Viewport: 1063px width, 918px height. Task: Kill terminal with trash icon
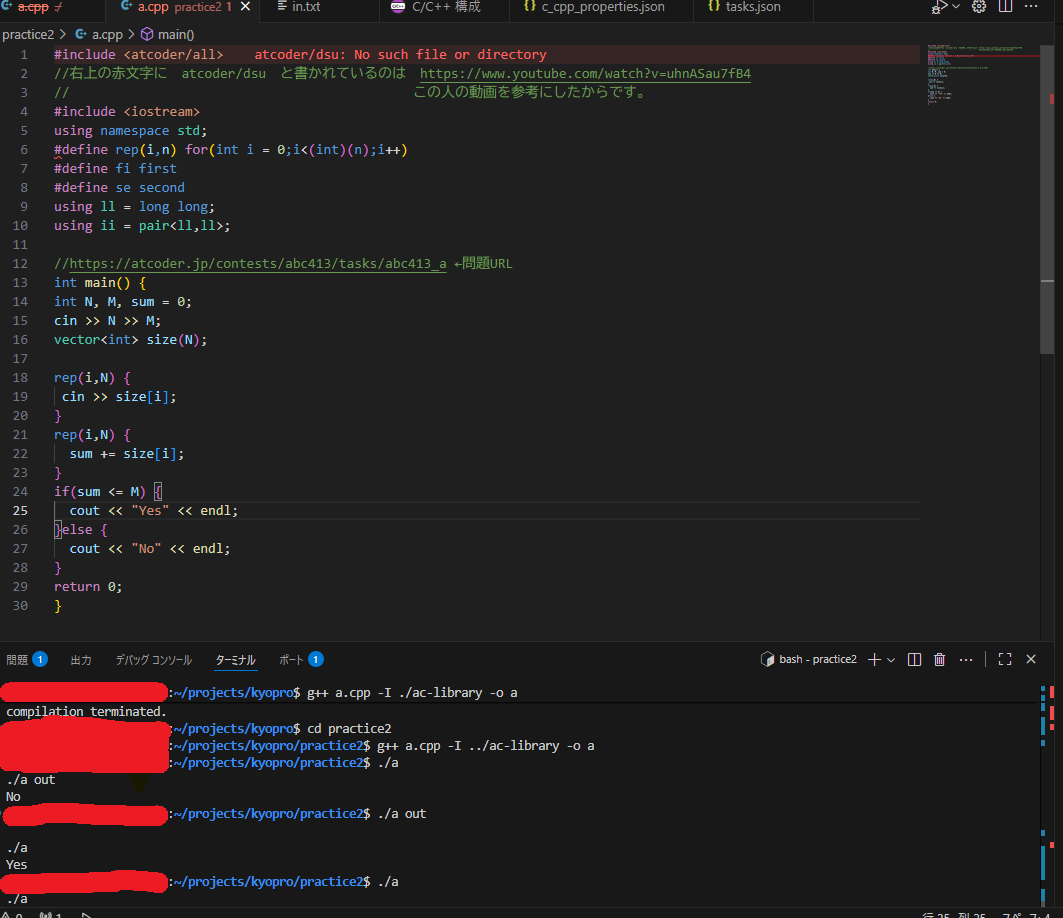coord(940,660)
